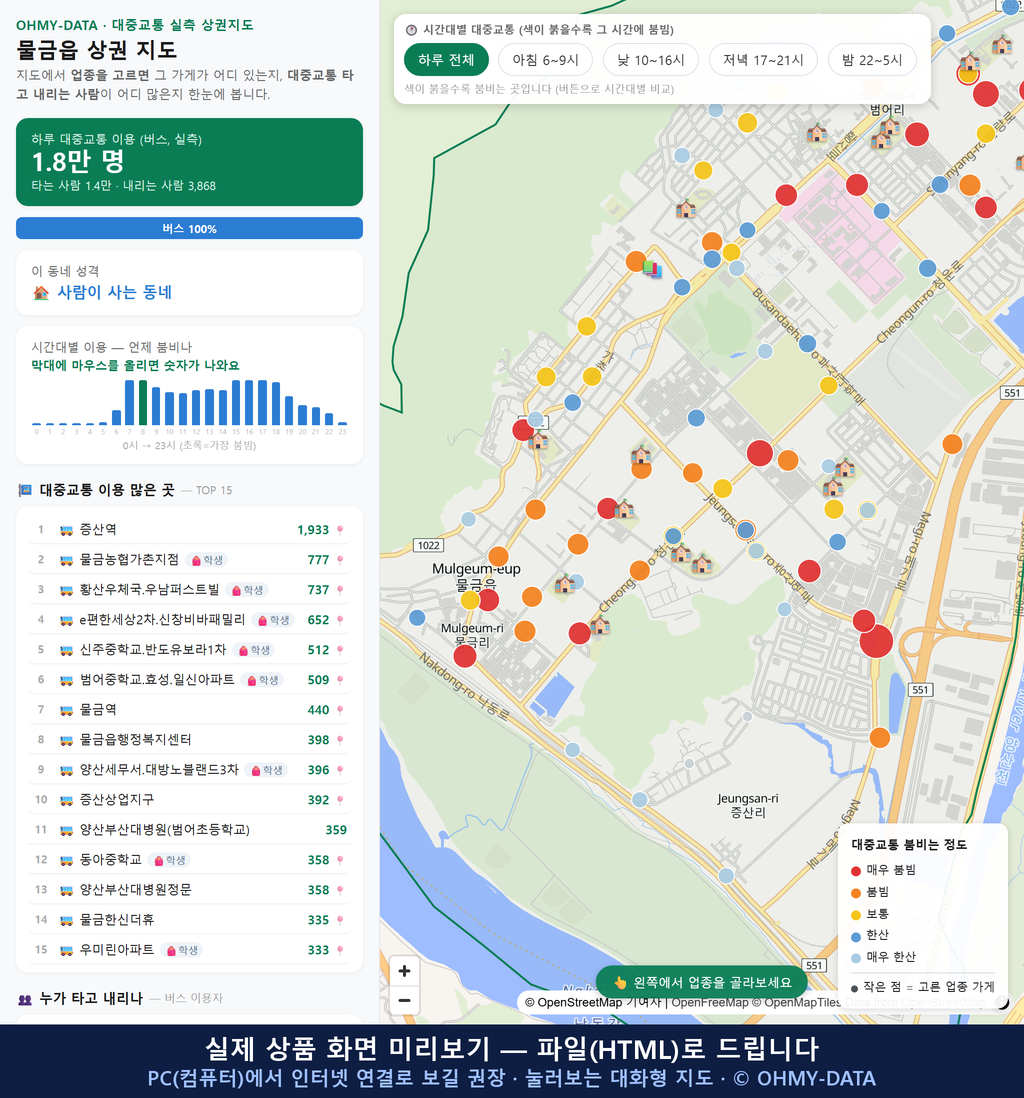Click bus icon in 물금역 row
The height and width of the screenshot is (1098, 1024).
click(67, 710)
